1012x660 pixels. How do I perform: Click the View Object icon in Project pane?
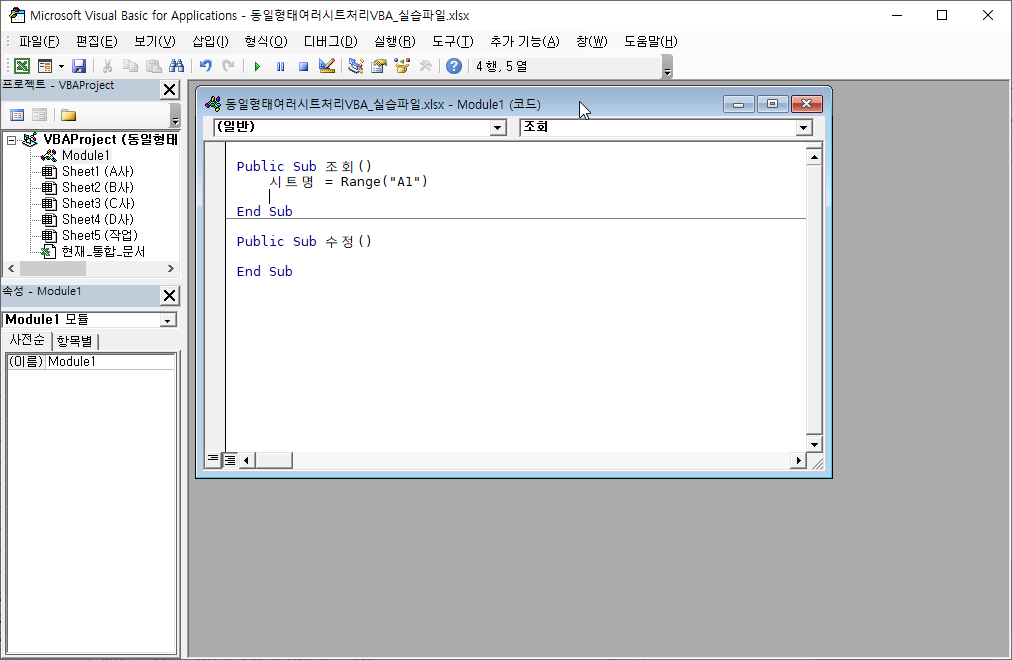(39, 115)
